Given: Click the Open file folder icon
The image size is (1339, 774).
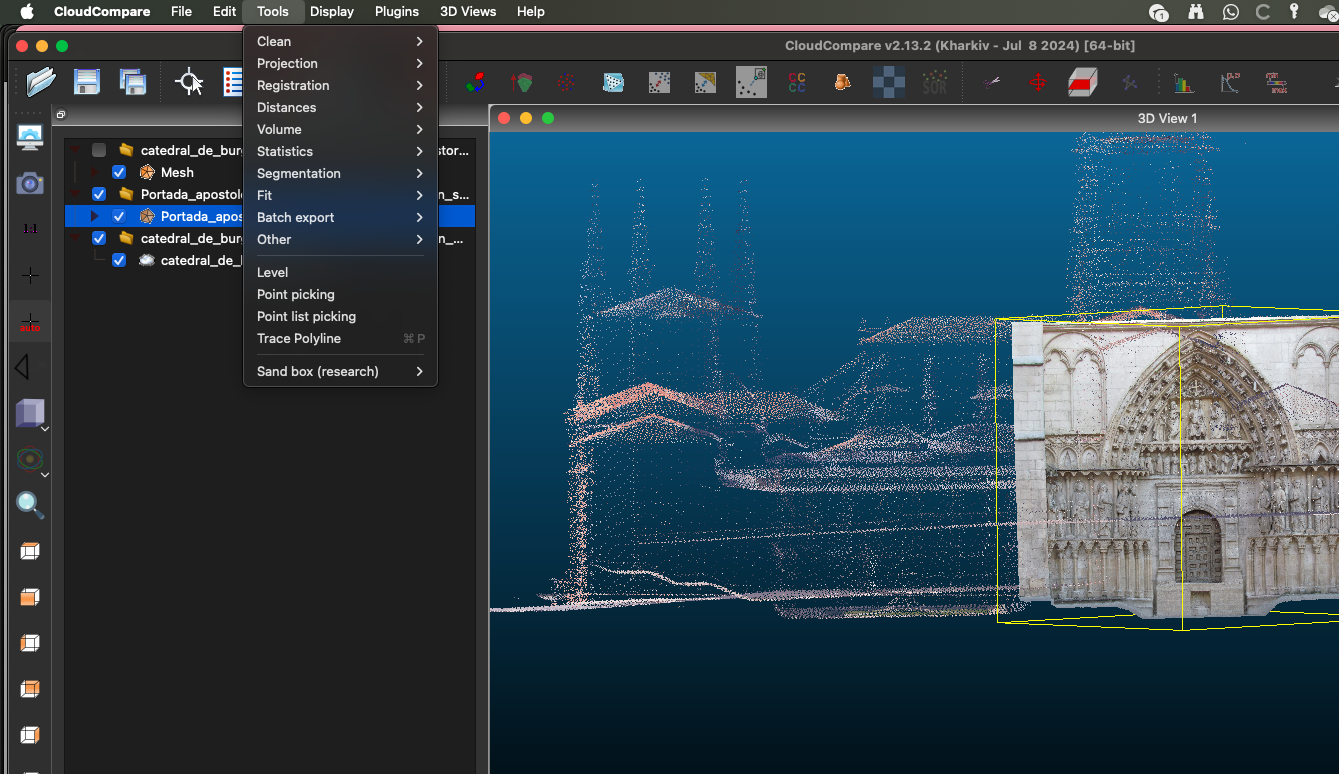Looking at the screenshot, I should (41, 82).
